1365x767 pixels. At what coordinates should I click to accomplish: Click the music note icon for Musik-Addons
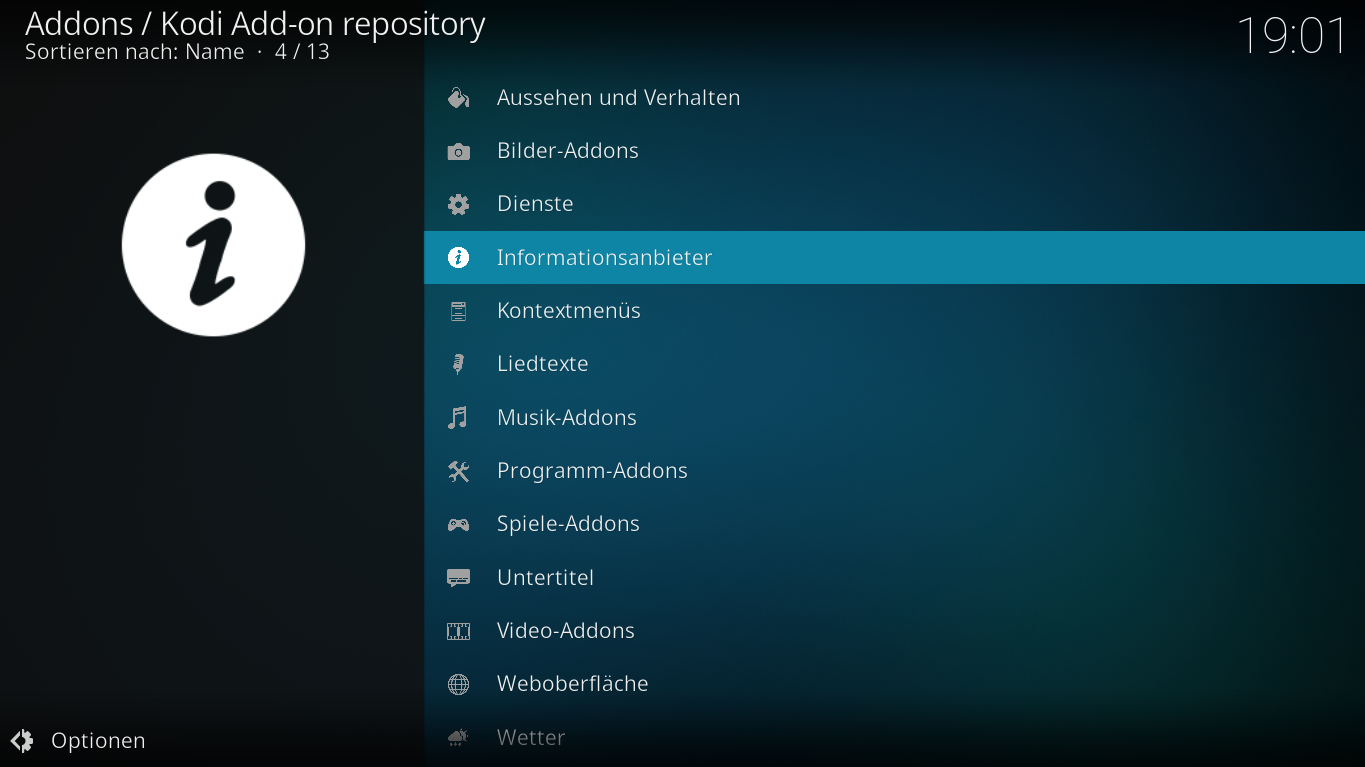pos(458,418)
